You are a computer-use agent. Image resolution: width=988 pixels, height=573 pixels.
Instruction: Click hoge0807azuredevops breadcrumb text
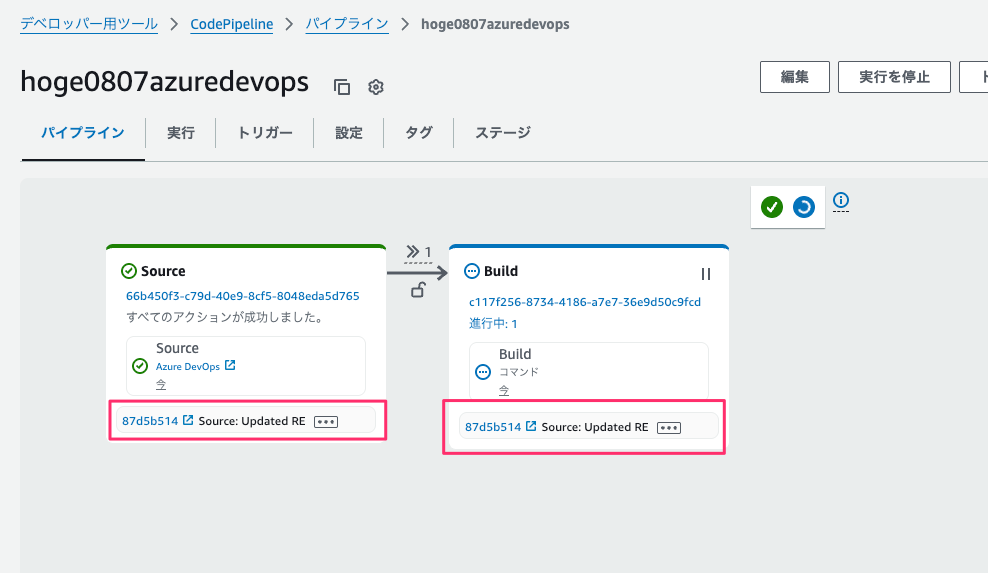click(495, 24)
